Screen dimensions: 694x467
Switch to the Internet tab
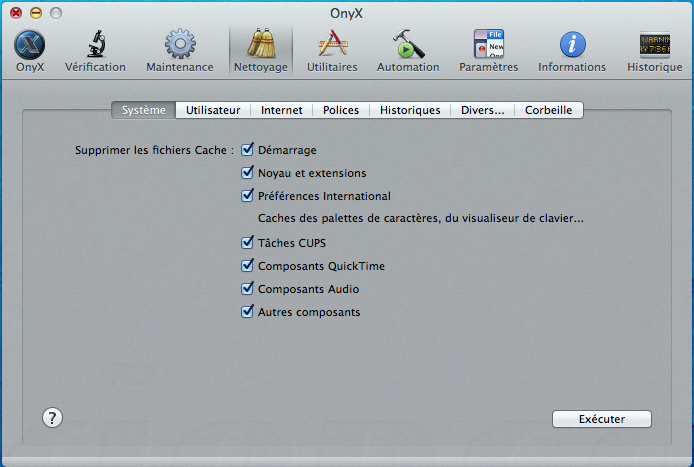(281, 110)
